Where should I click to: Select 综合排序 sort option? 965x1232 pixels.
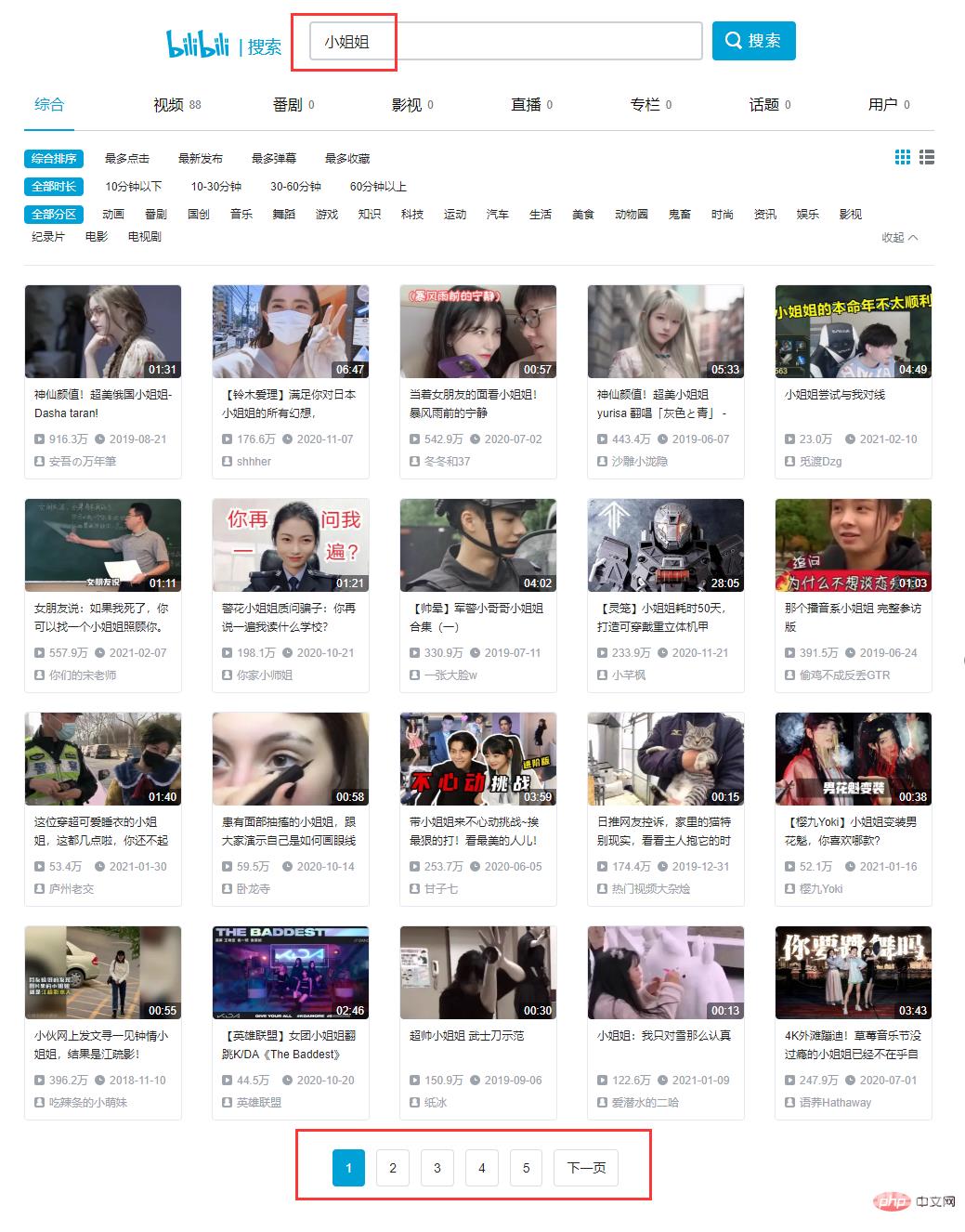coord(54,159)
